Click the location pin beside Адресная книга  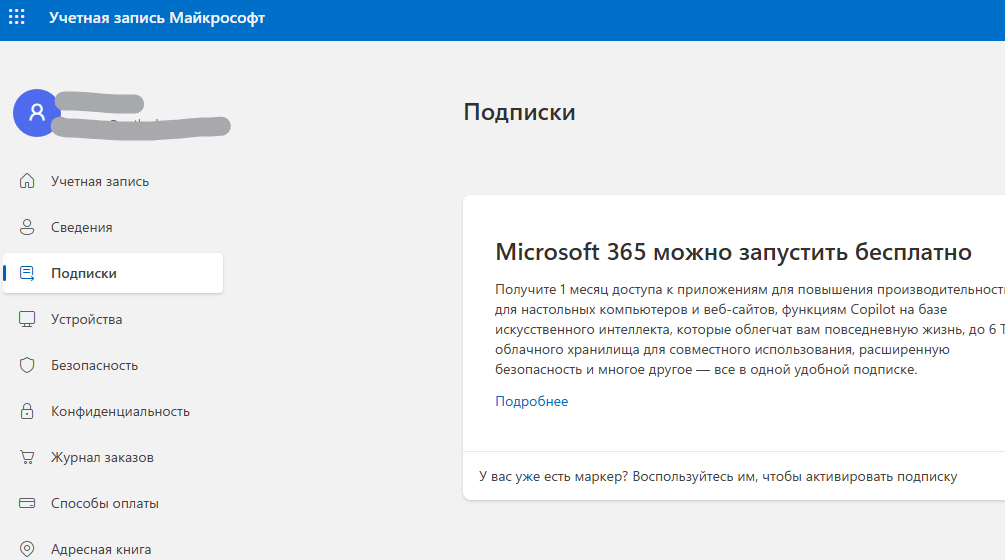27,549
